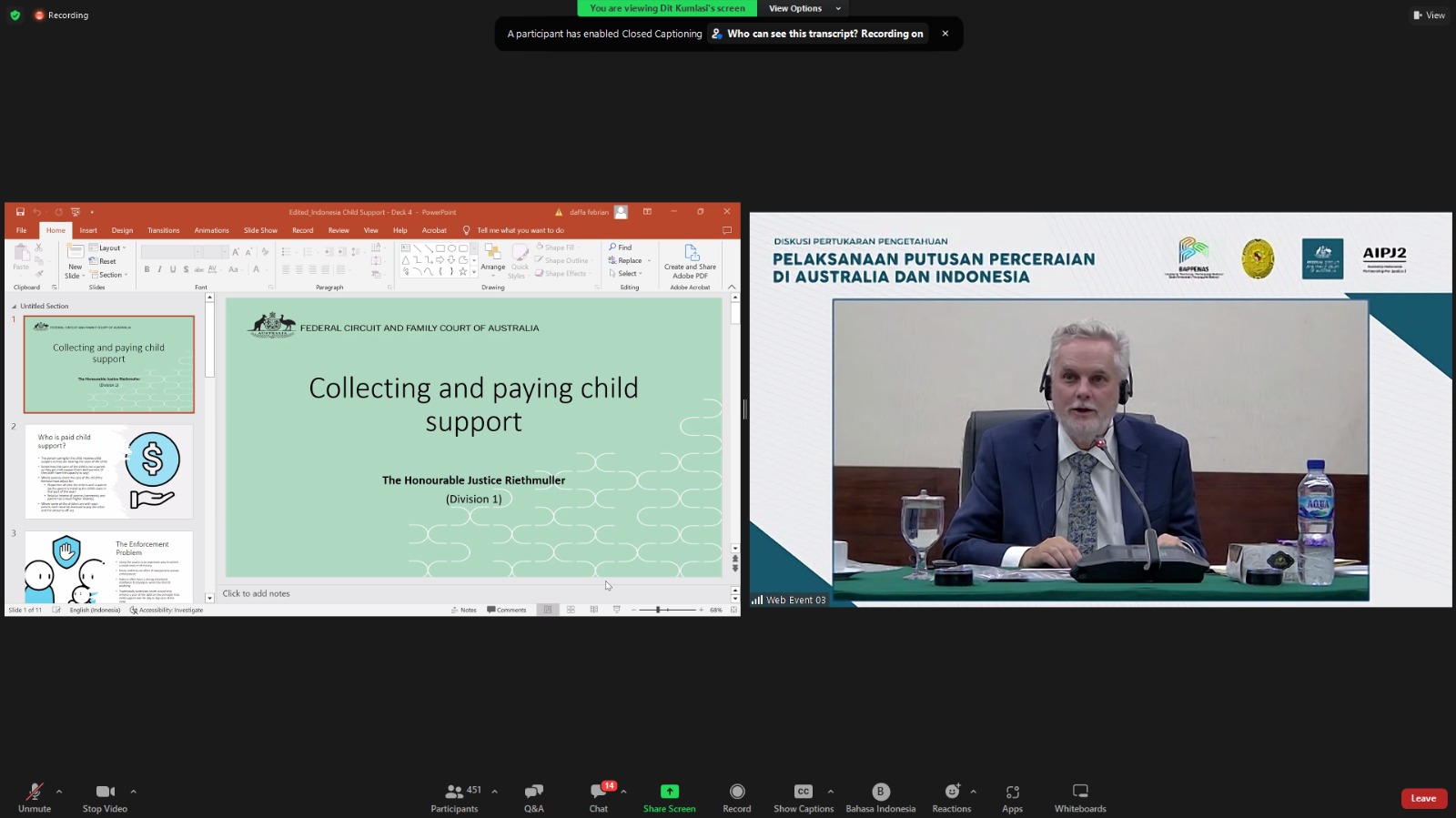Expand the View Options dropdown
The image size is (1456, 818).
pyautogui.click(x=804, y=8)
